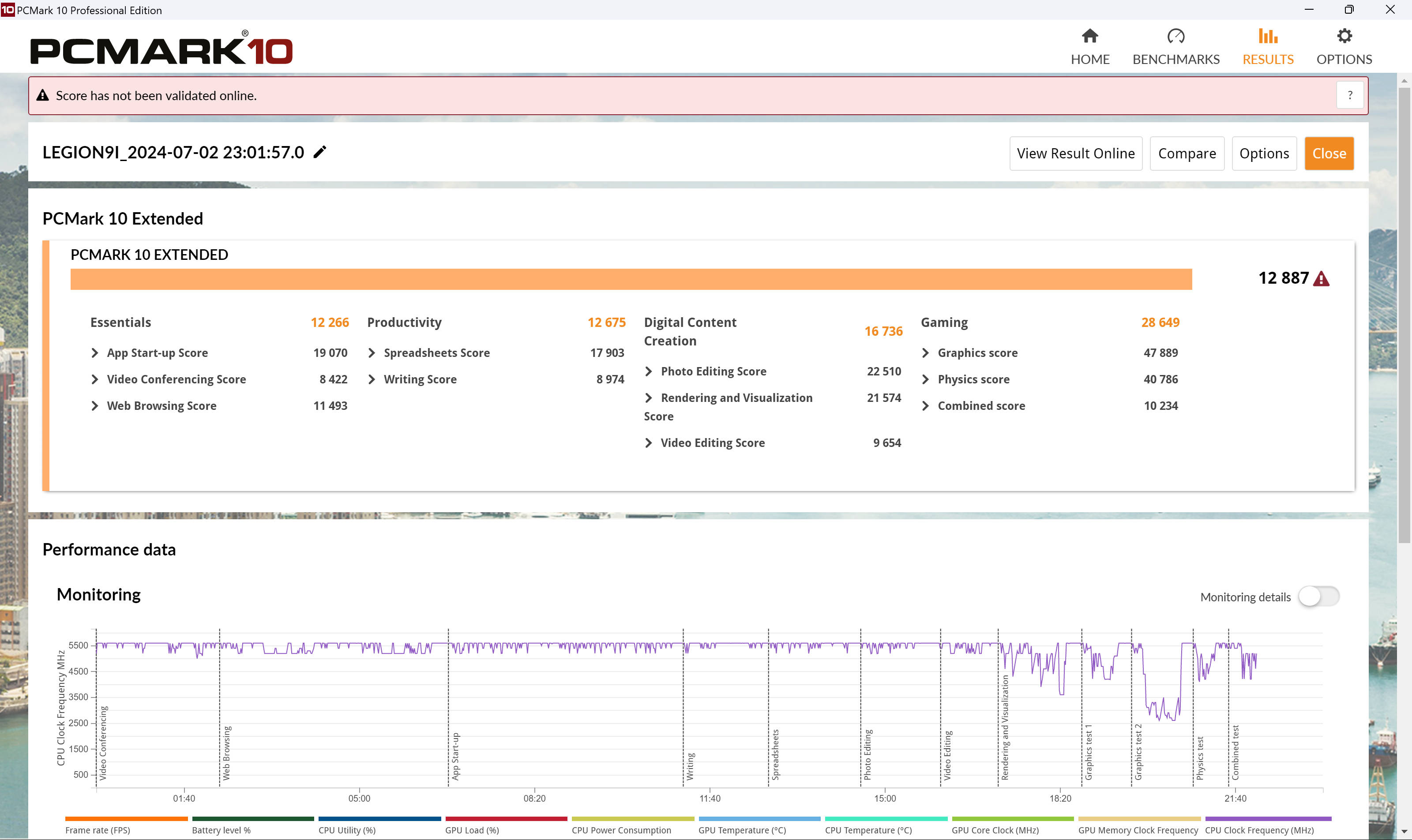Click the scrollbar up arrow
Screen dimensions: 1412x840
click(1404, 81)
